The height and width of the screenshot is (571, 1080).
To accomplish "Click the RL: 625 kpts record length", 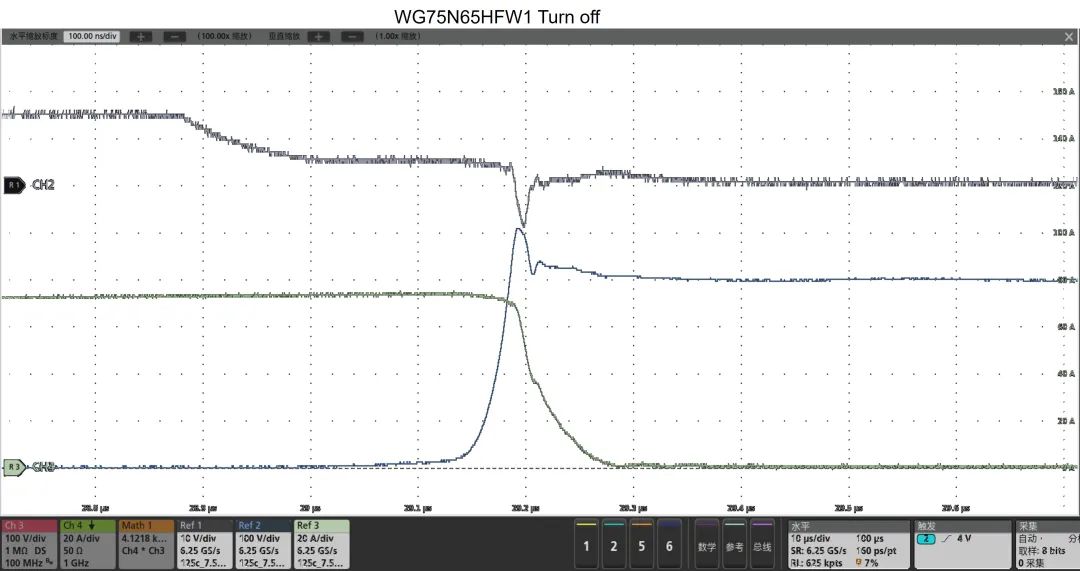I will (x=818, y=563).
